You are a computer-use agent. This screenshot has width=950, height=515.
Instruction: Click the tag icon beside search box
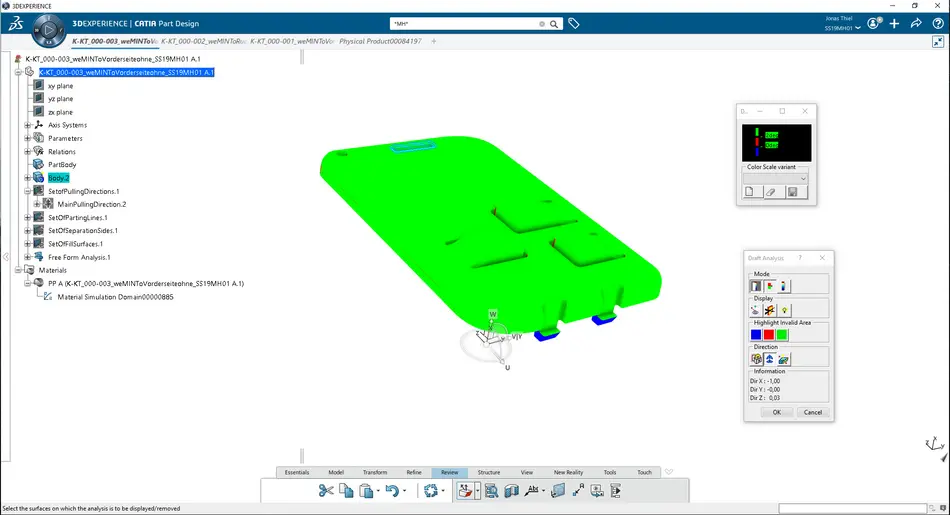click(574, 23)
